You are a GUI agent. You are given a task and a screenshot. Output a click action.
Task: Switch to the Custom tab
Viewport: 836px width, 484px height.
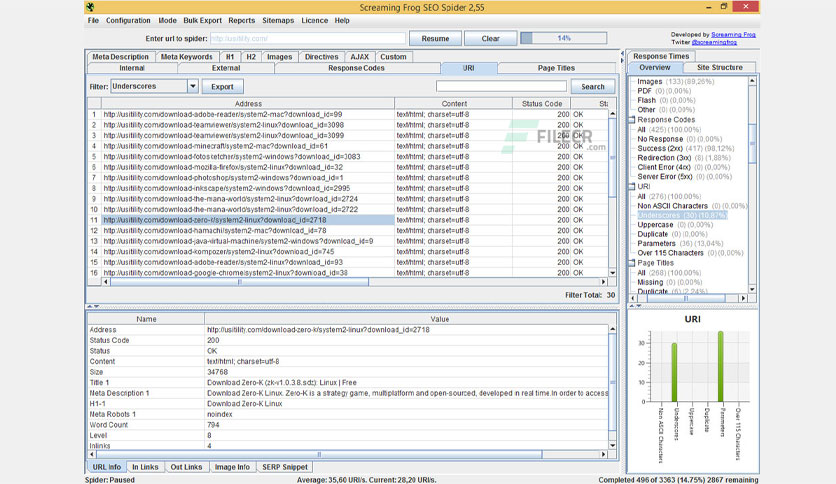[393, 57]
